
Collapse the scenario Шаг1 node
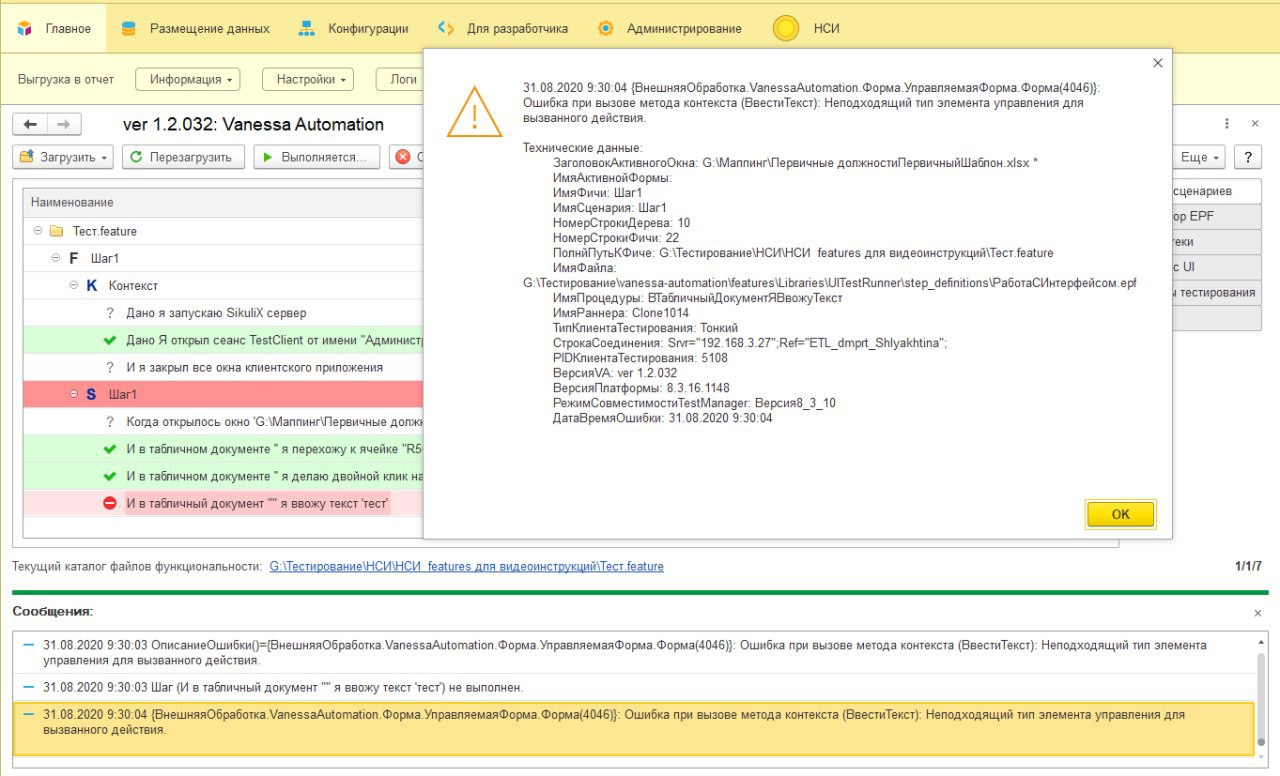74,395
